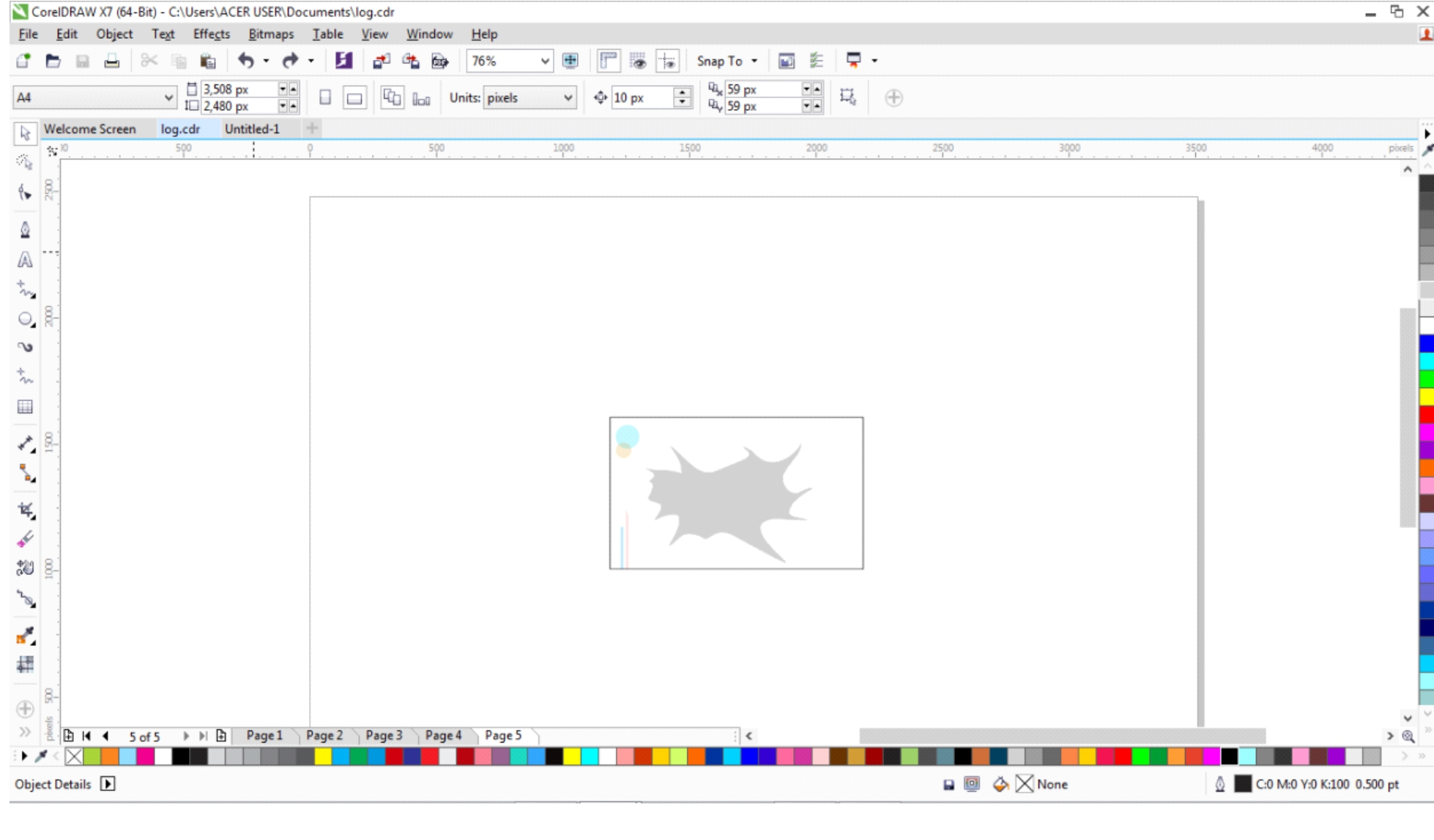The height and width of the screenshot is (840, 1434).
Task: Switch page to Landscape orientation
Action: pyautogui.click(x=354, y=97)
